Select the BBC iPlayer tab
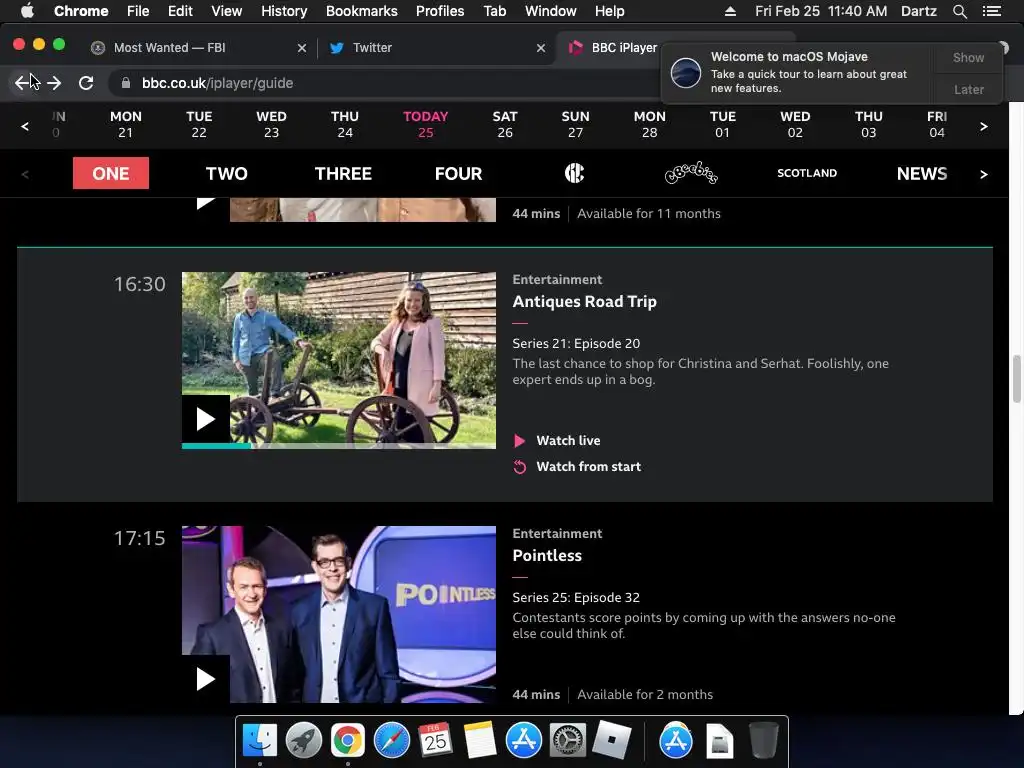This screenshot has height=768, width=1024. 624,48
